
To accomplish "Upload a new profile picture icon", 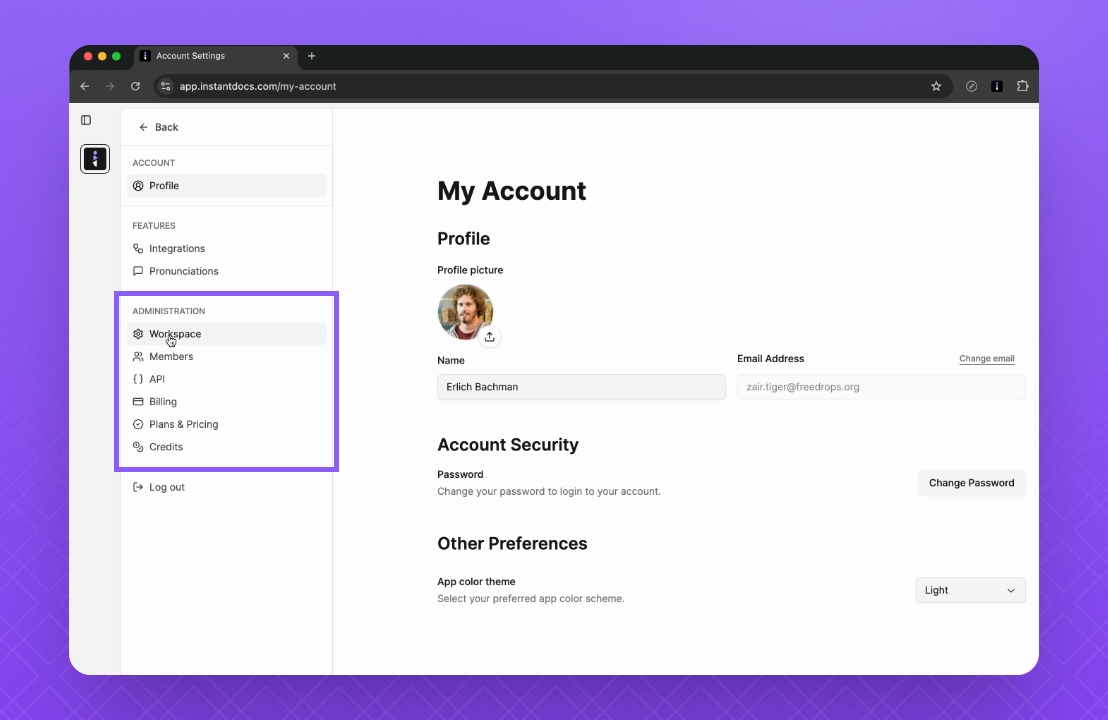I will click(490, 337).
